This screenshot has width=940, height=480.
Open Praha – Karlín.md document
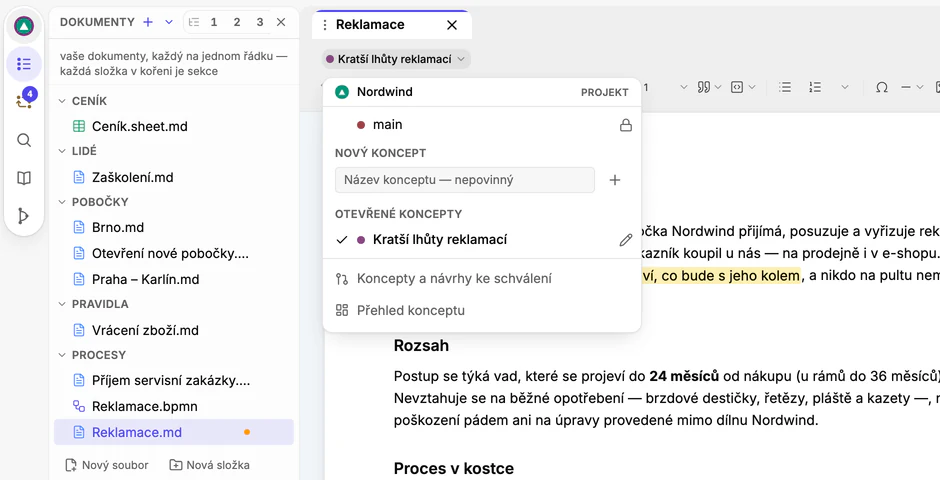point(174,279)
